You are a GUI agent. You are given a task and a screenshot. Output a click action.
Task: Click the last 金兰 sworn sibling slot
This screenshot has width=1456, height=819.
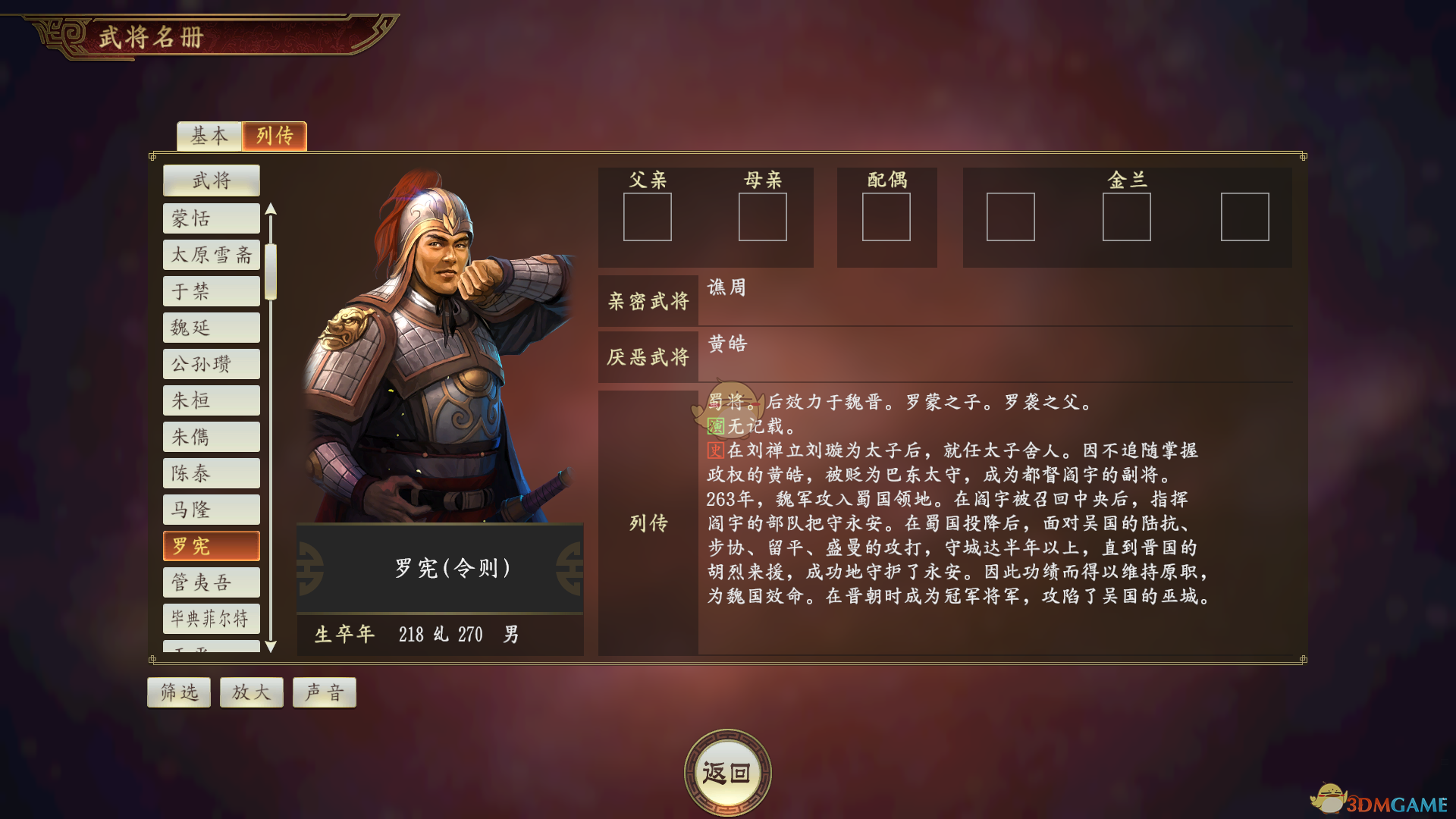(1245, 217)
